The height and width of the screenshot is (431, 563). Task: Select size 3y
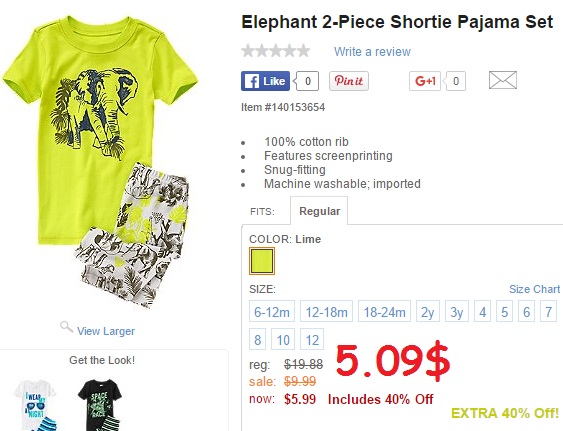tap(457, 311)
